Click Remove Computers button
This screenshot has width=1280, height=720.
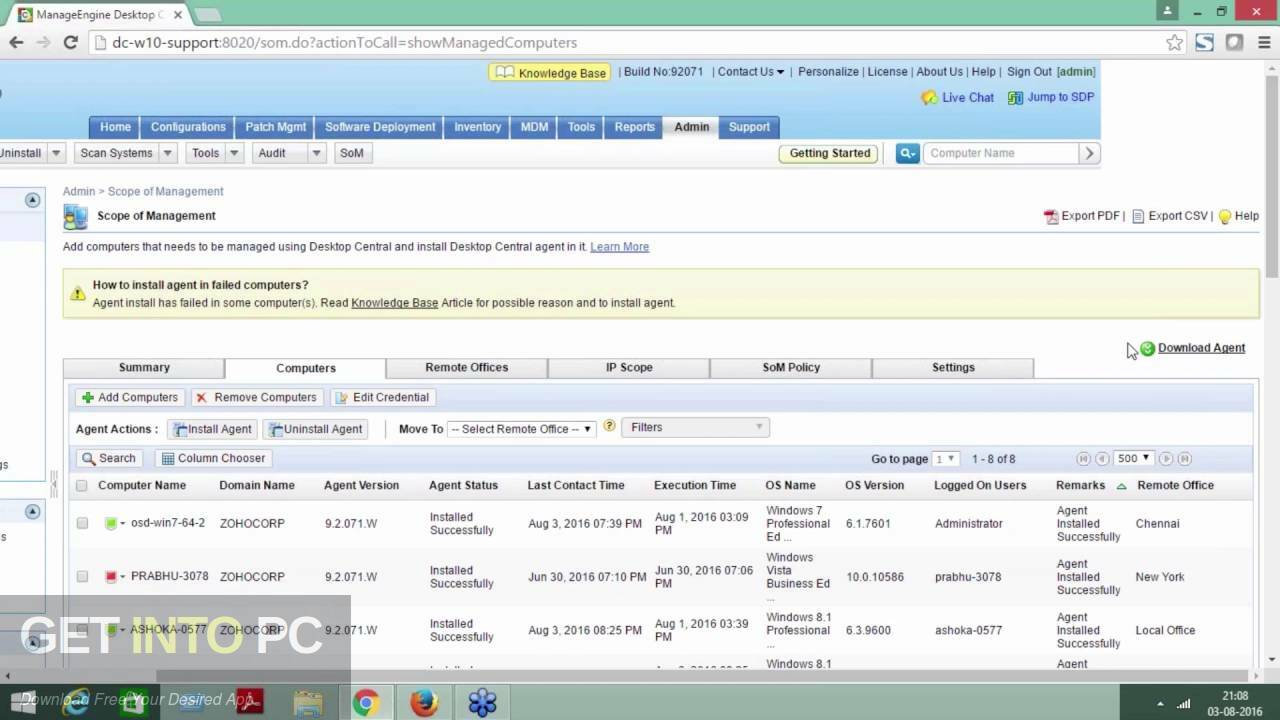coord(257,397)
